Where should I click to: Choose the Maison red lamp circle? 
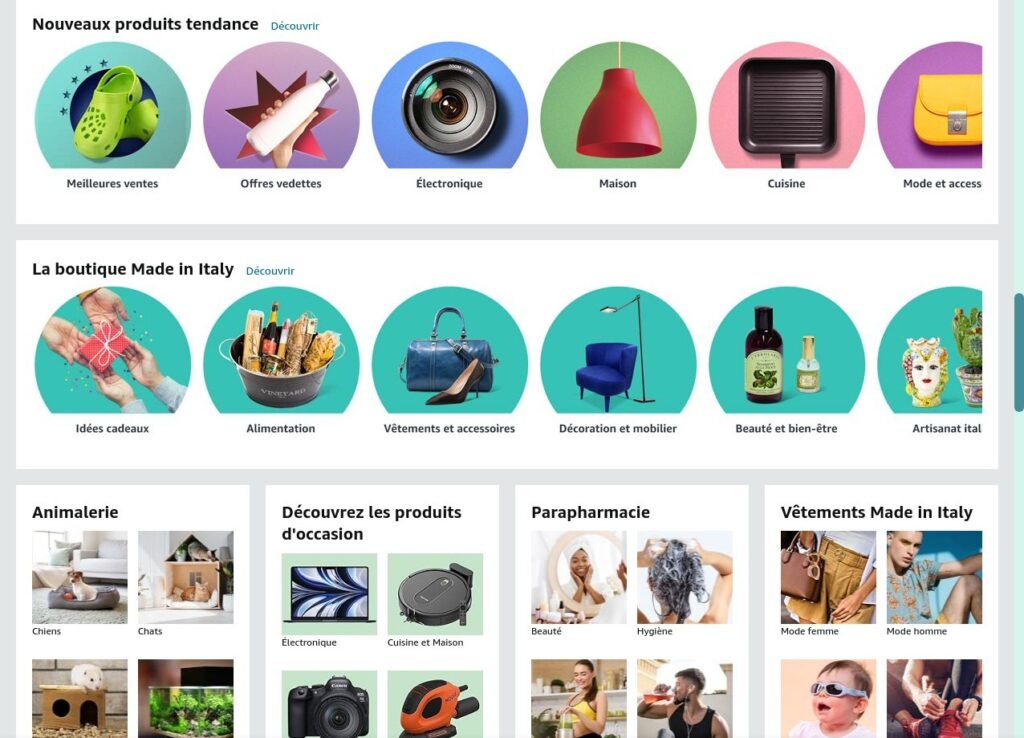point(618,105)
